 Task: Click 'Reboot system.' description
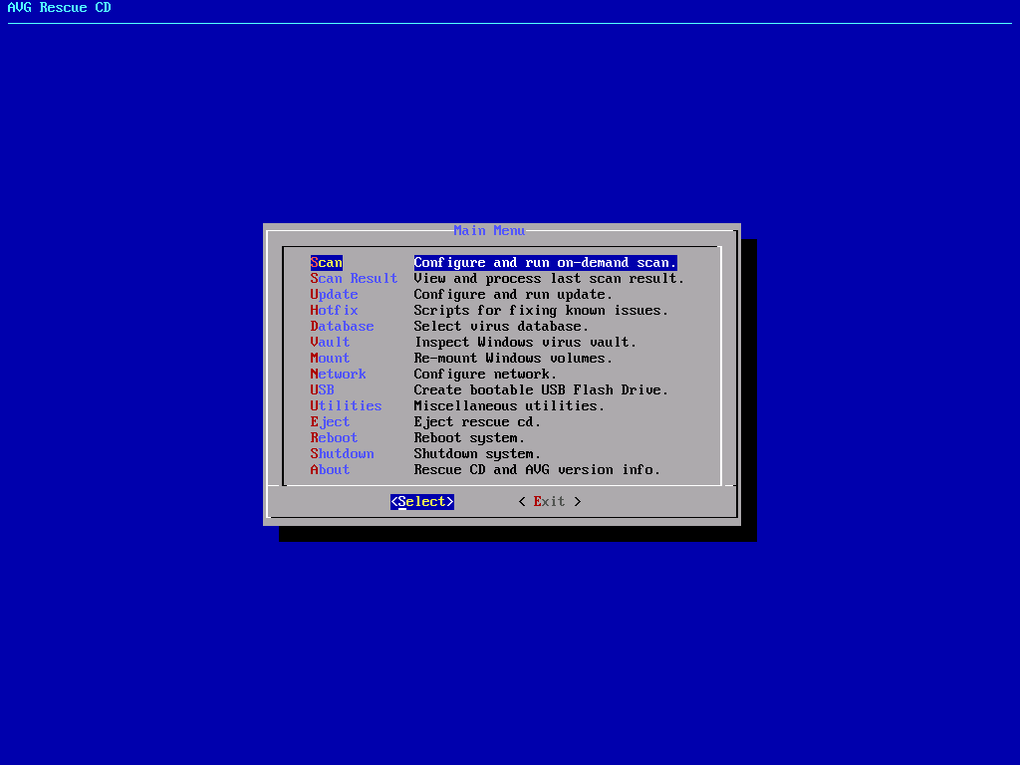pyautogui.click(x=470, y=438)
